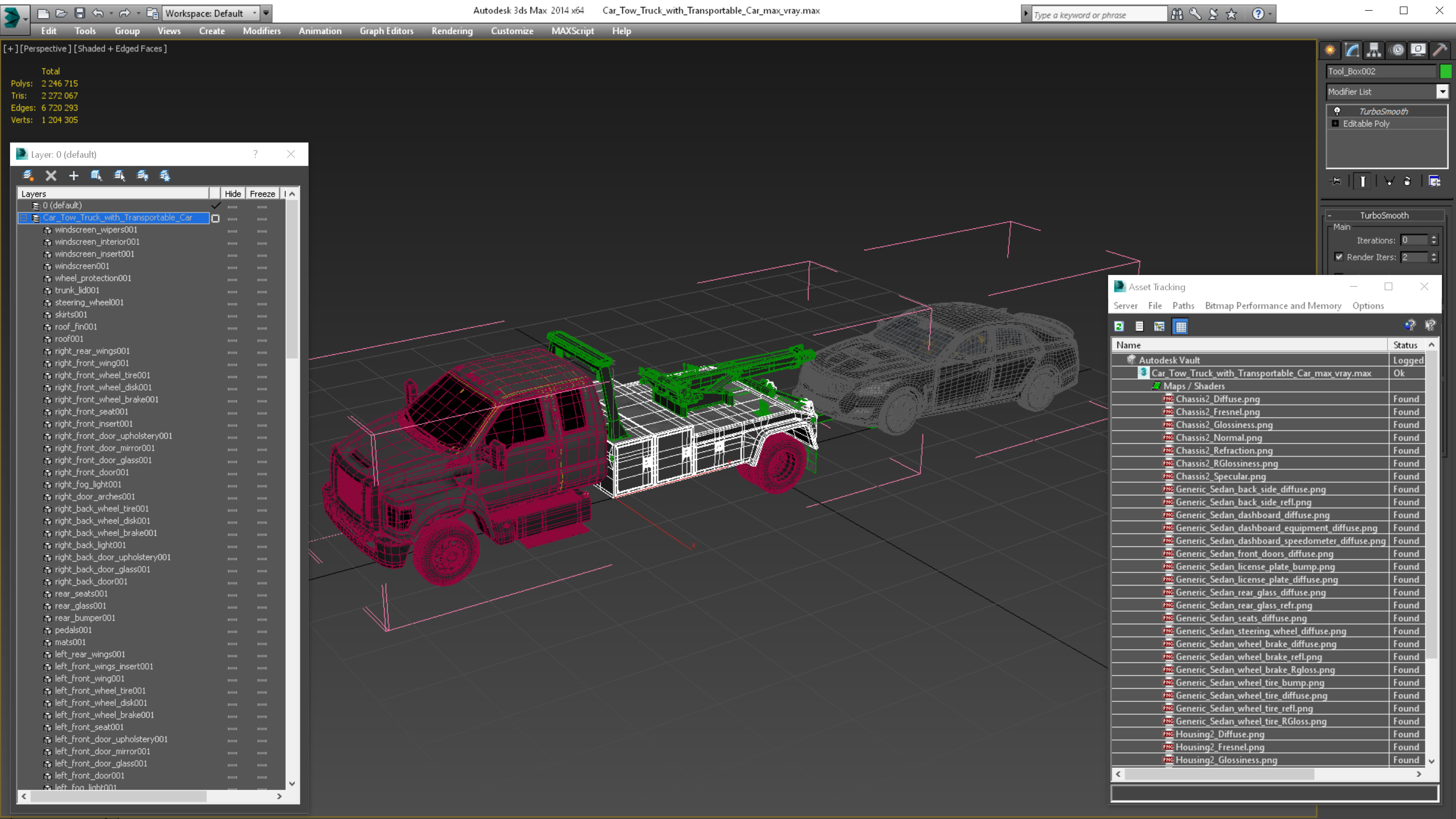Image resolution: width=1456 pixels, height=819 pixels.
Task: Save the current scene file
Action: tap(80, 13)
